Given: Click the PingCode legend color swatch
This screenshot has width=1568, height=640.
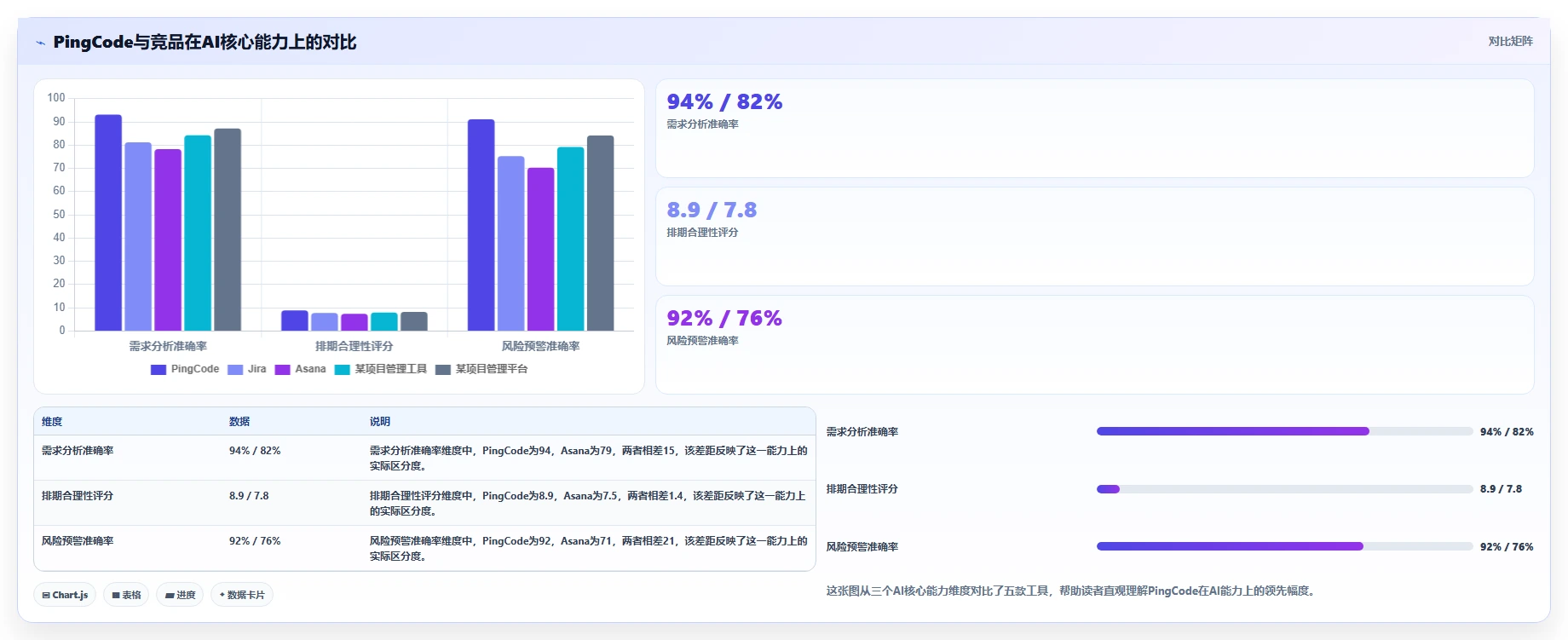Looking at the screenshot, I should pyautogui.click(x=159, y=370).
